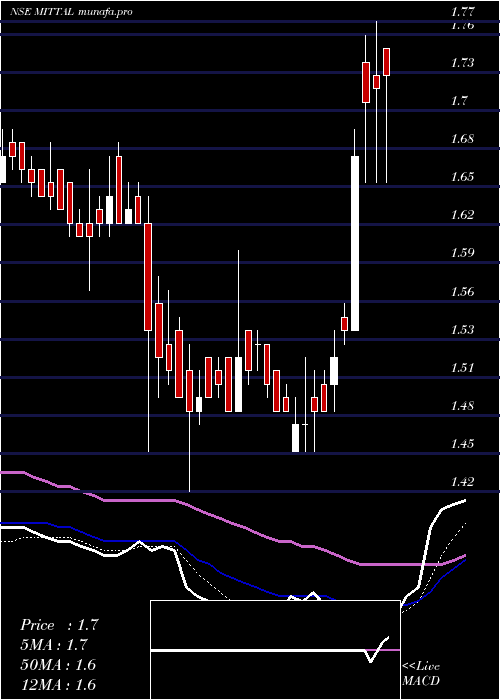Click the 1.42 price axis label
500x700 pixels.
(462, 482)
